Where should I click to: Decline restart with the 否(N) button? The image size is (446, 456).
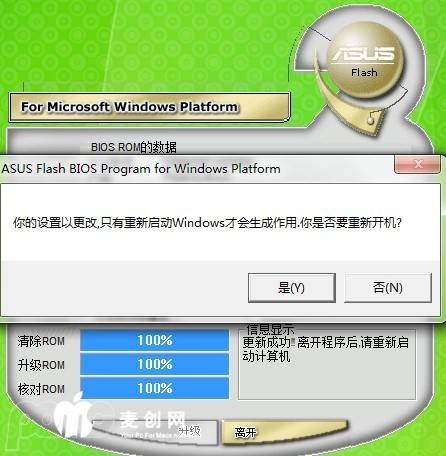click(388, 288)
